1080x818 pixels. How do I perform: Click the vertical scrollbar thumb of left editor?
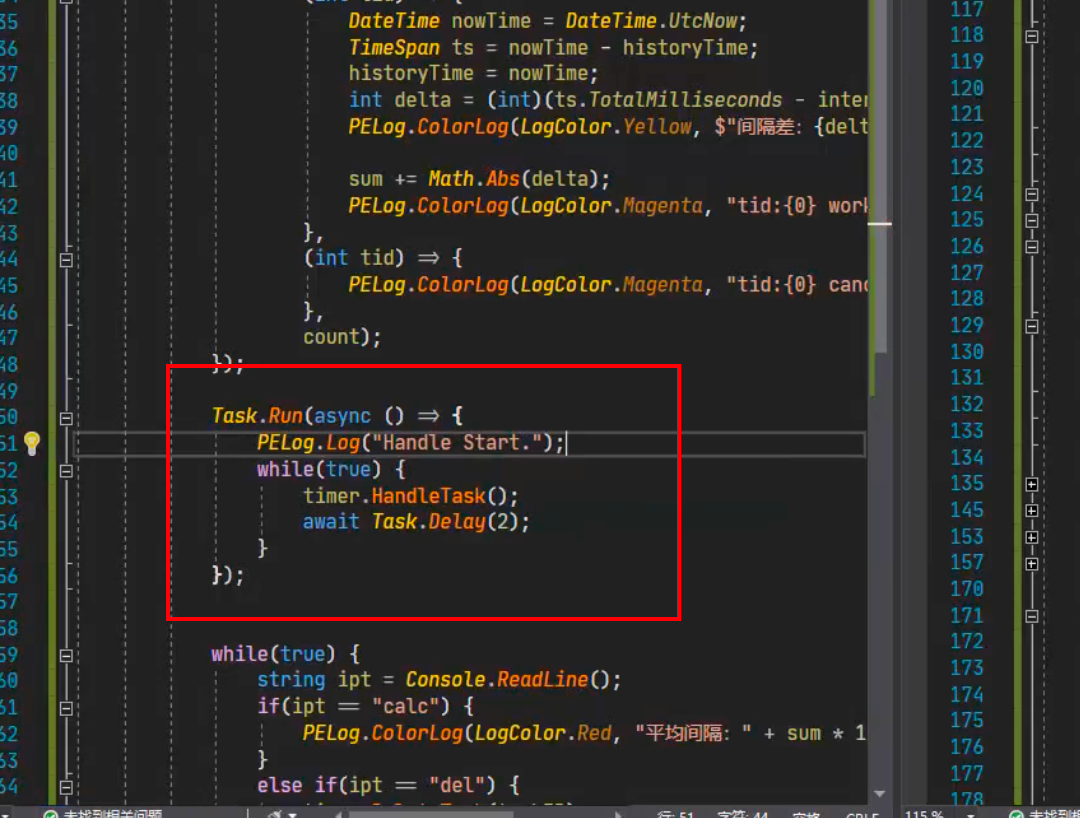click(880, 176)
